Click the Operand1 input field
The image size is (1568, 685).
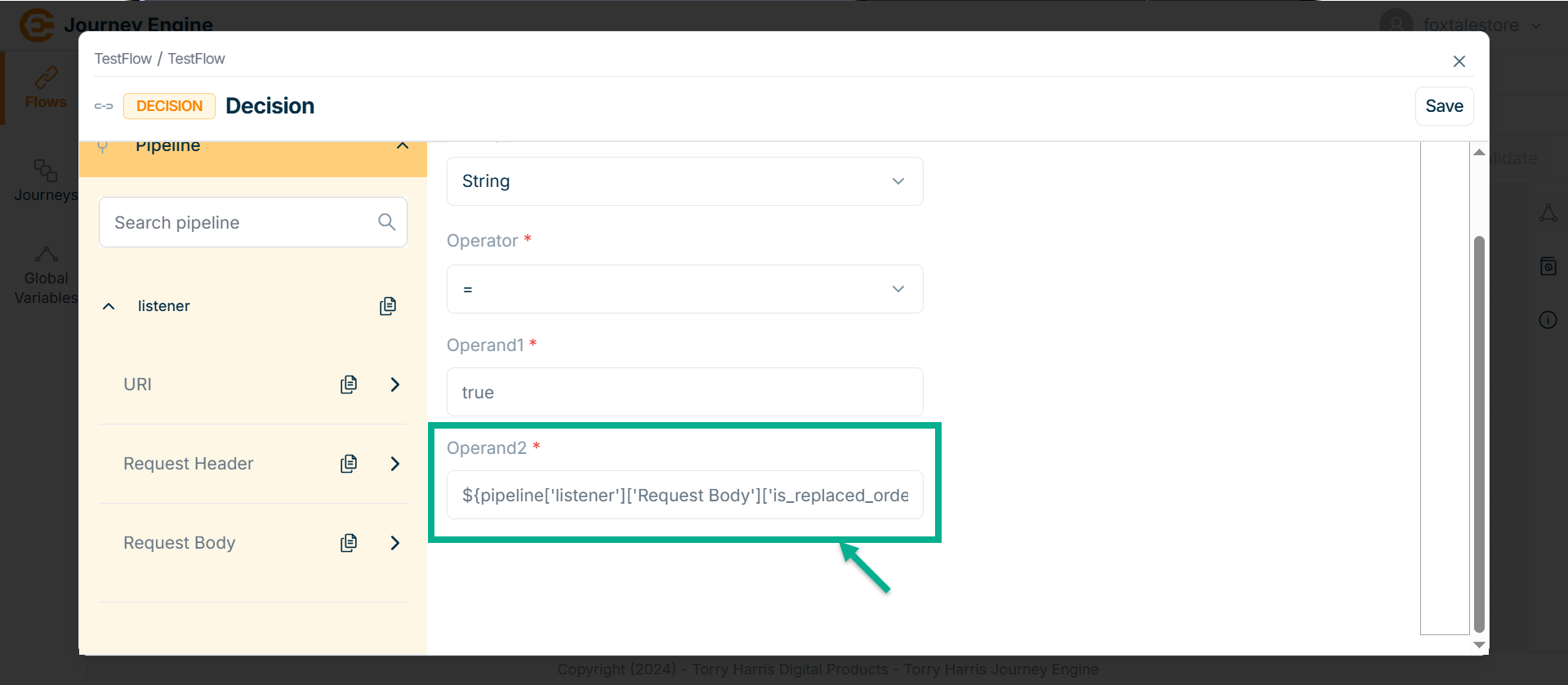[684, 393]
